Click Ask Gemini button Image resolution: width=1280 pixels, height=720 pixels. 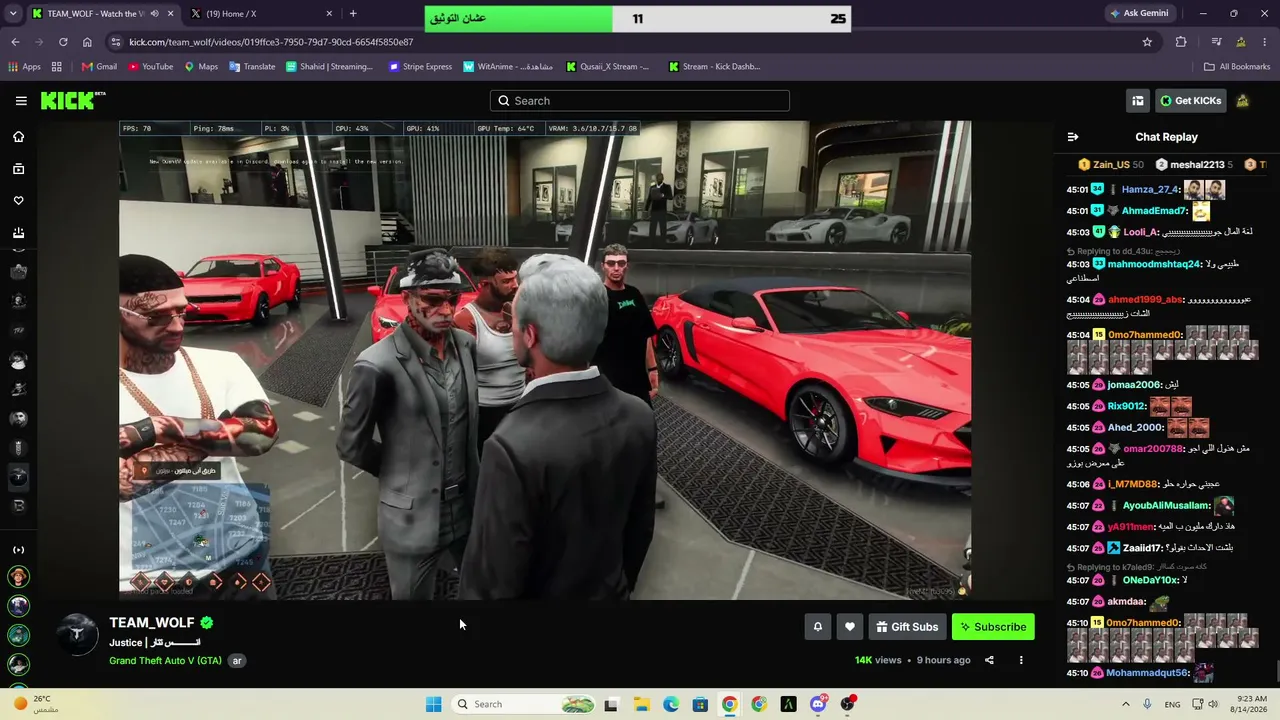1138,14
